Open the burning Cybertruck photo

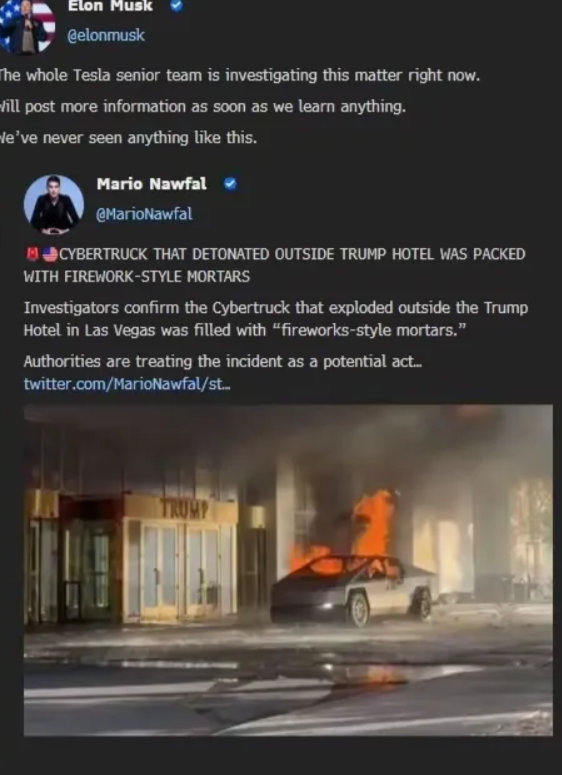(288, 570)
